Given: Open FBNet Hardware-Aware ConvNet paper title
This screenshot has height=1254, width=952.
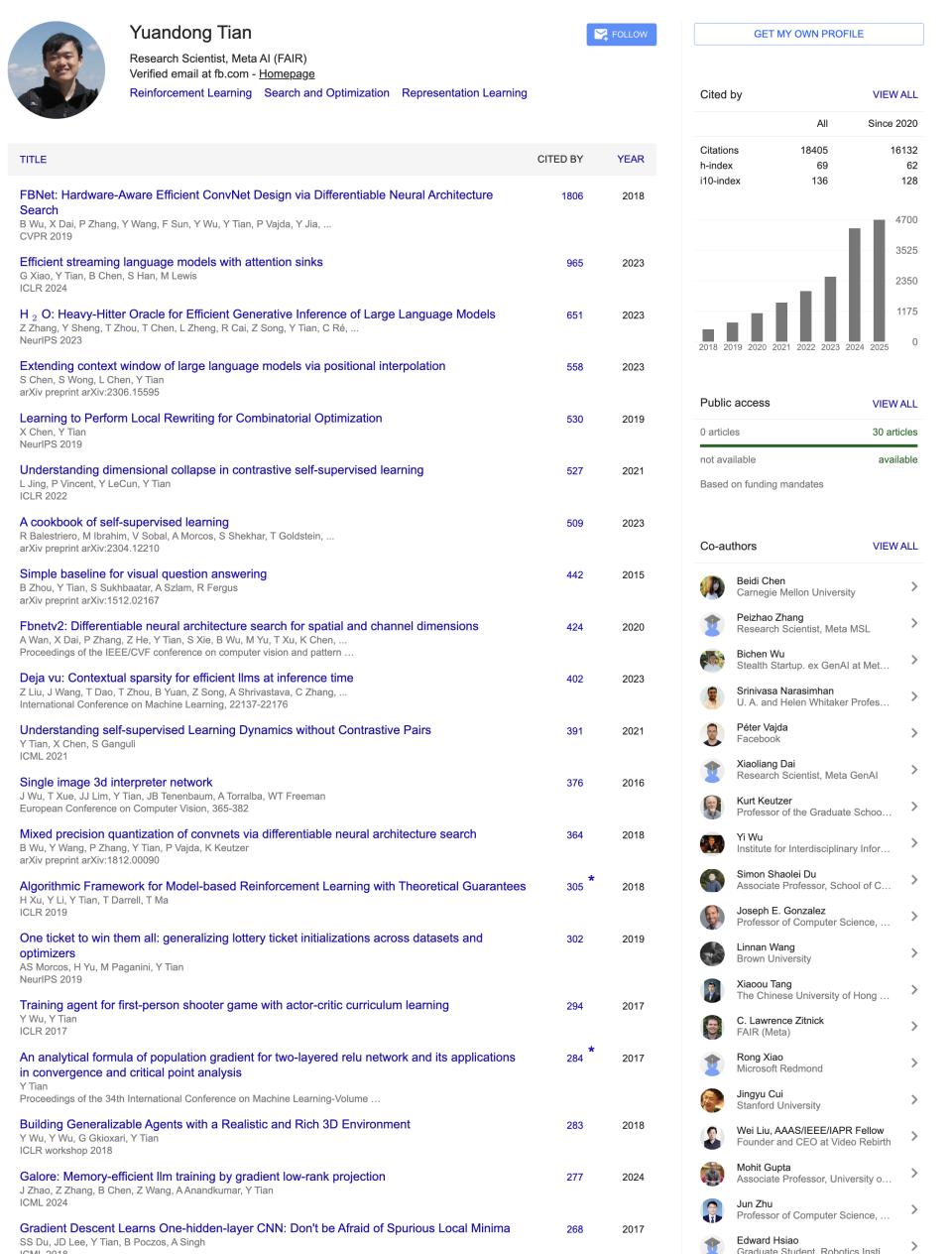Looking at the screenshot, I should [x=256, y=202].
